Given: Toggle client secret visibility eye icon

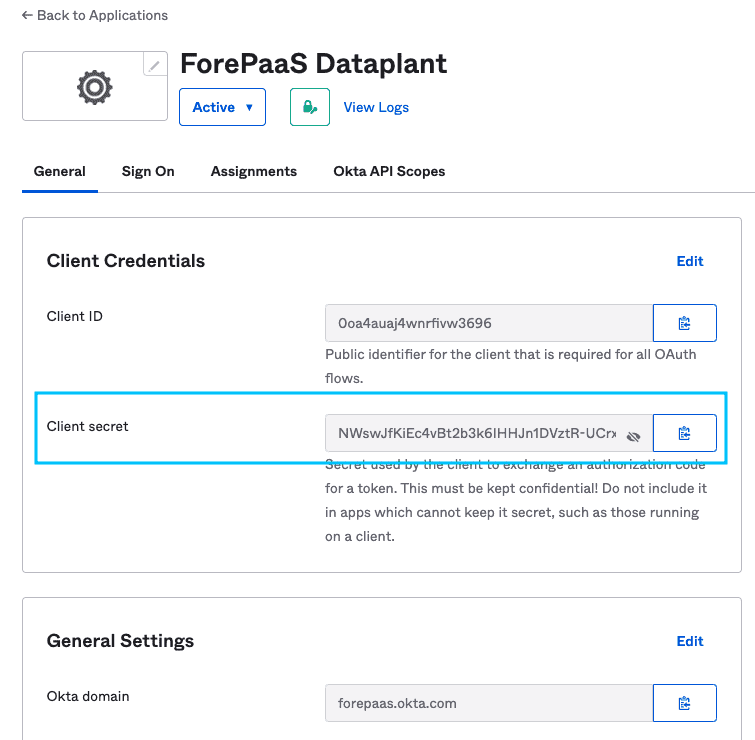Looking at the screenshot, I should pyautogui.click(x=633, y=436).
